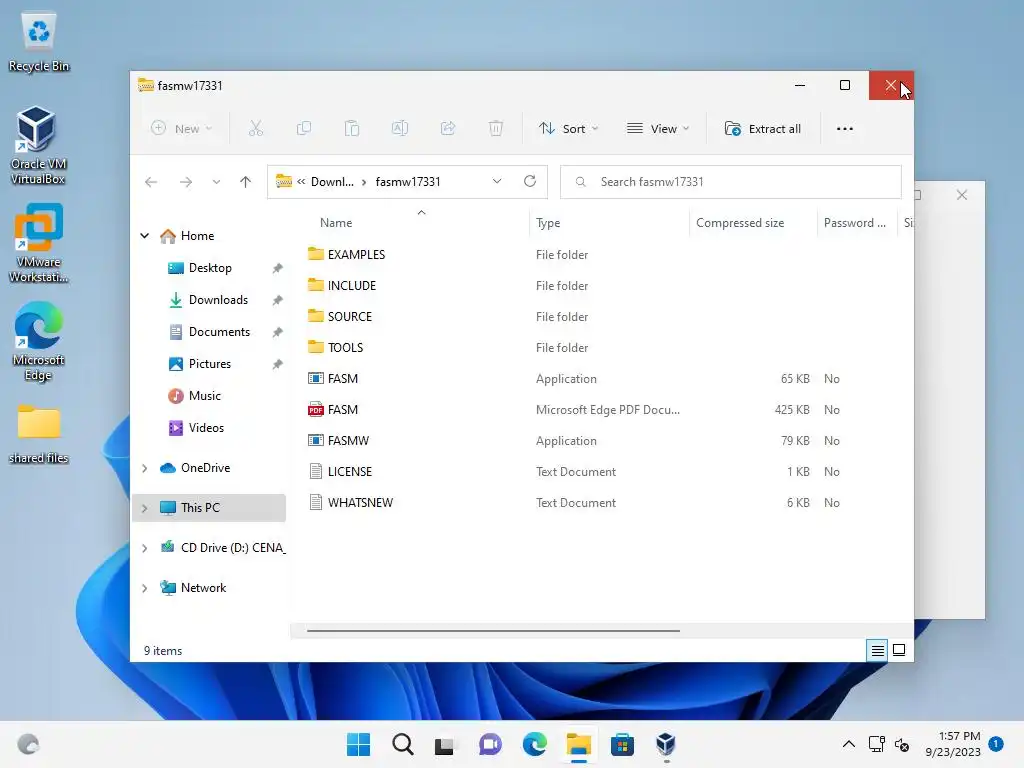1024x768 pixels.
Task: Open Recycle Bin on desktop
Action: tap(39, 43)
